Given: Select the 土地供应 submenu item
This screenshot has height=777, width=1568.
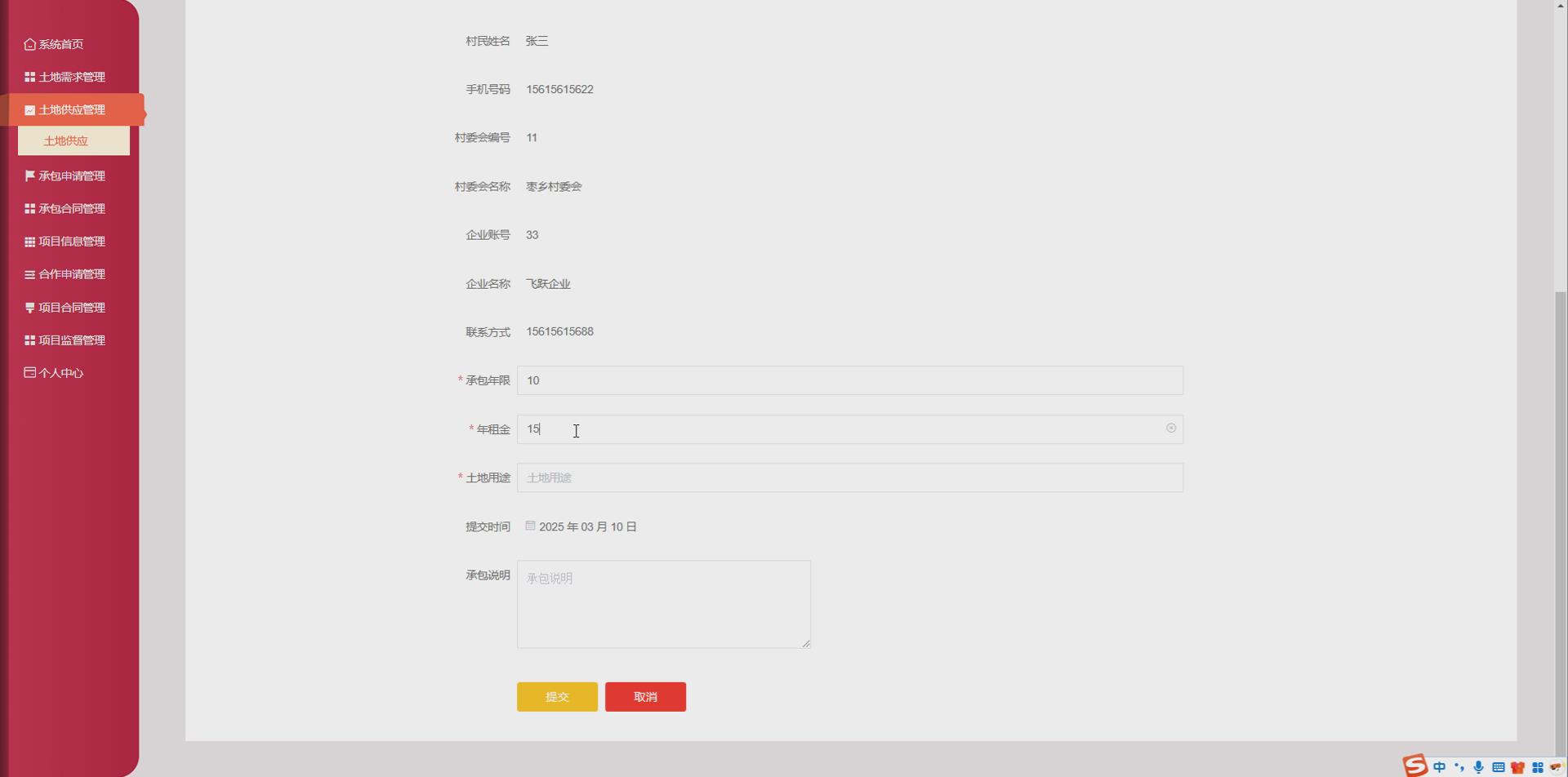Looking at the screenshot, I should [x=73, y=141].
